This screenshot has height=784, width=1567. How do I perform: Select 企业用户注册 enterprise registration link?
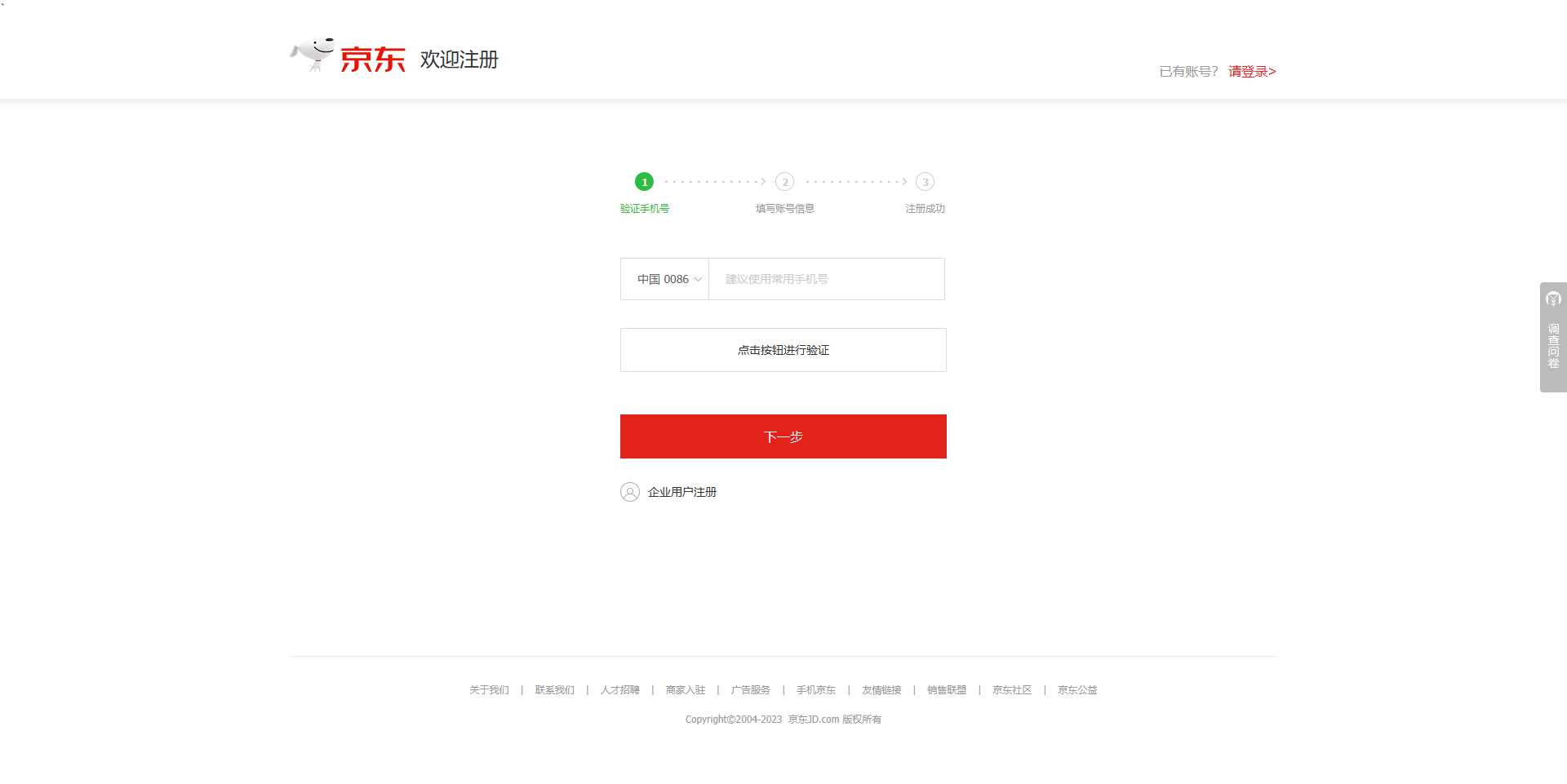click(x=681, y=492)
